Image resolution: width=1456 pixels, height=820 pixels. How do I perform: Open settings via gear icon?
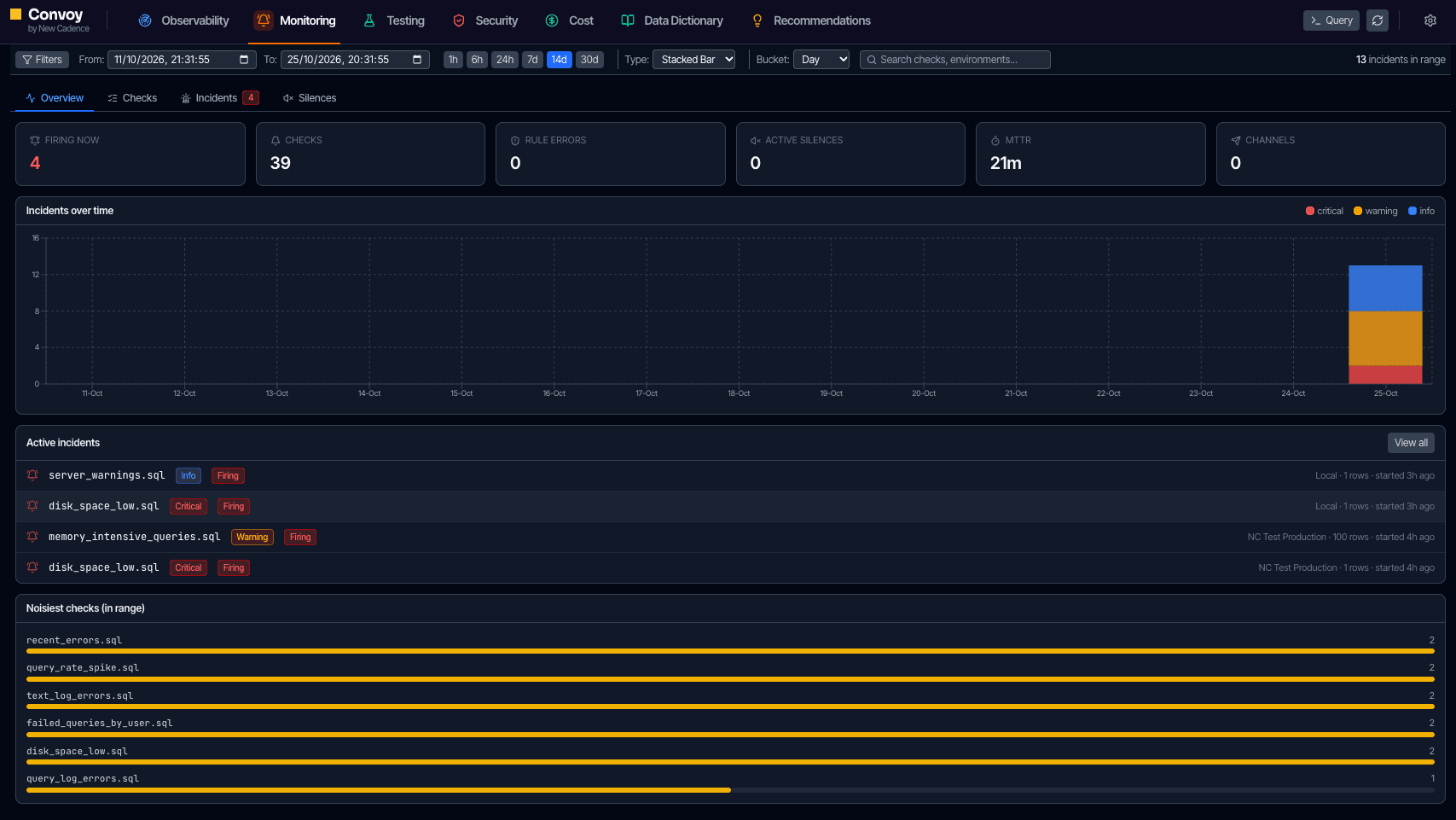1430,20
